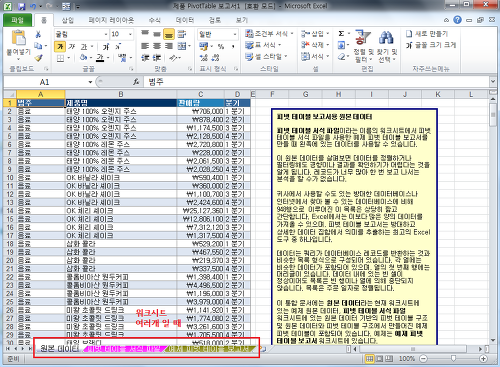Screen dimensions: 500x367
Task: Open the borders dropdown arrow
Action: coord(69,58)
